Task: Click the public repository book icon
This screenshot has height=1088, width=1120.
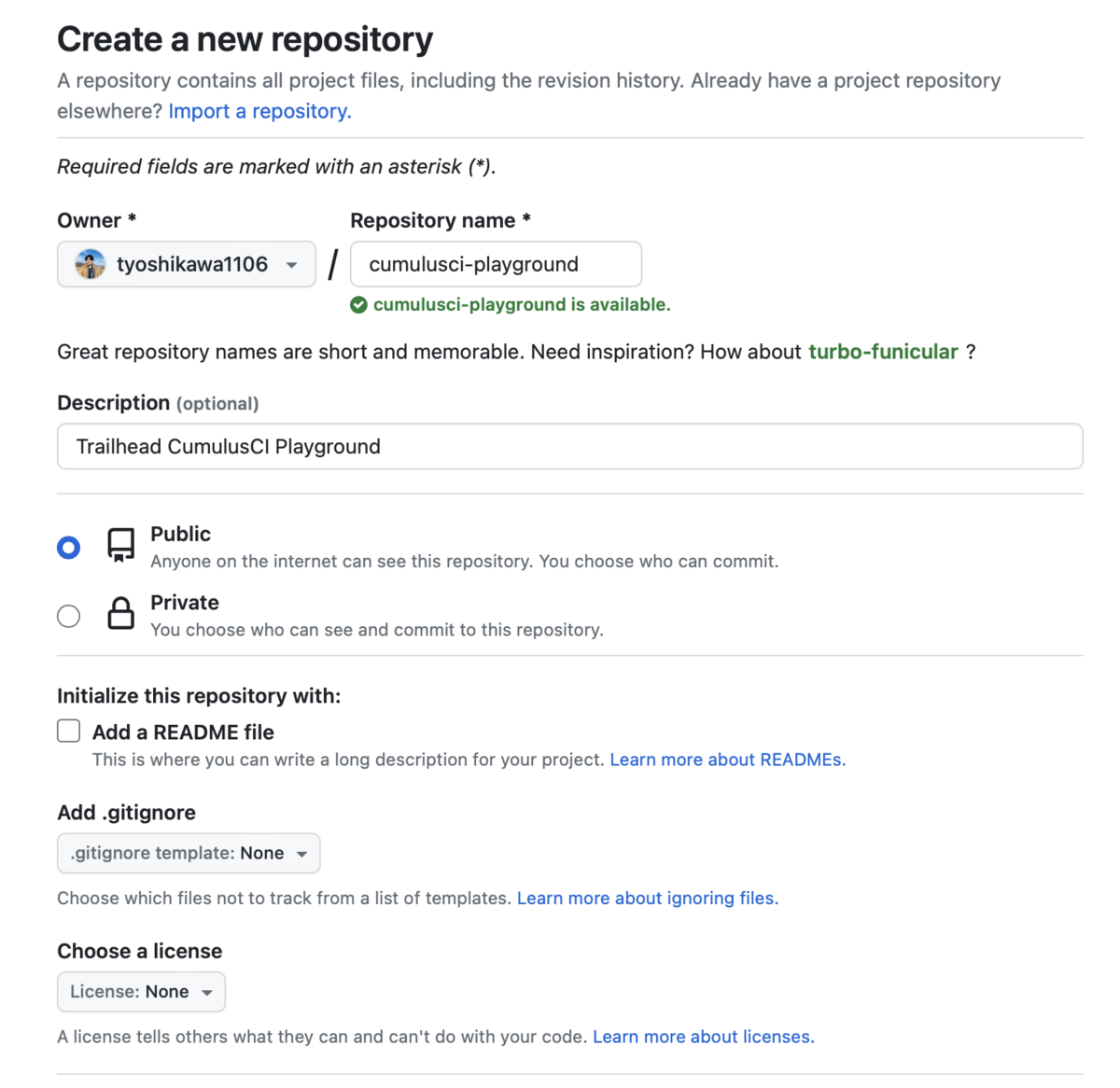Action: coord(120,545)
